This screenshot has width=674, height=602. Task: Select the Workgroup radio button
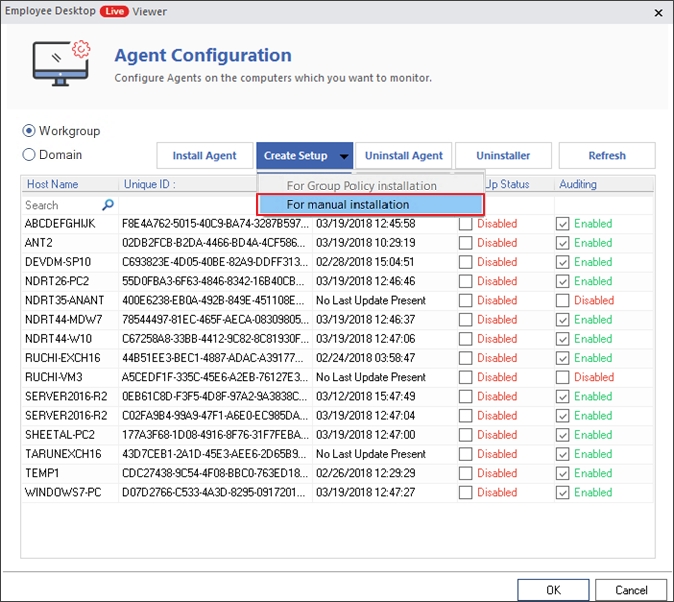29,131
